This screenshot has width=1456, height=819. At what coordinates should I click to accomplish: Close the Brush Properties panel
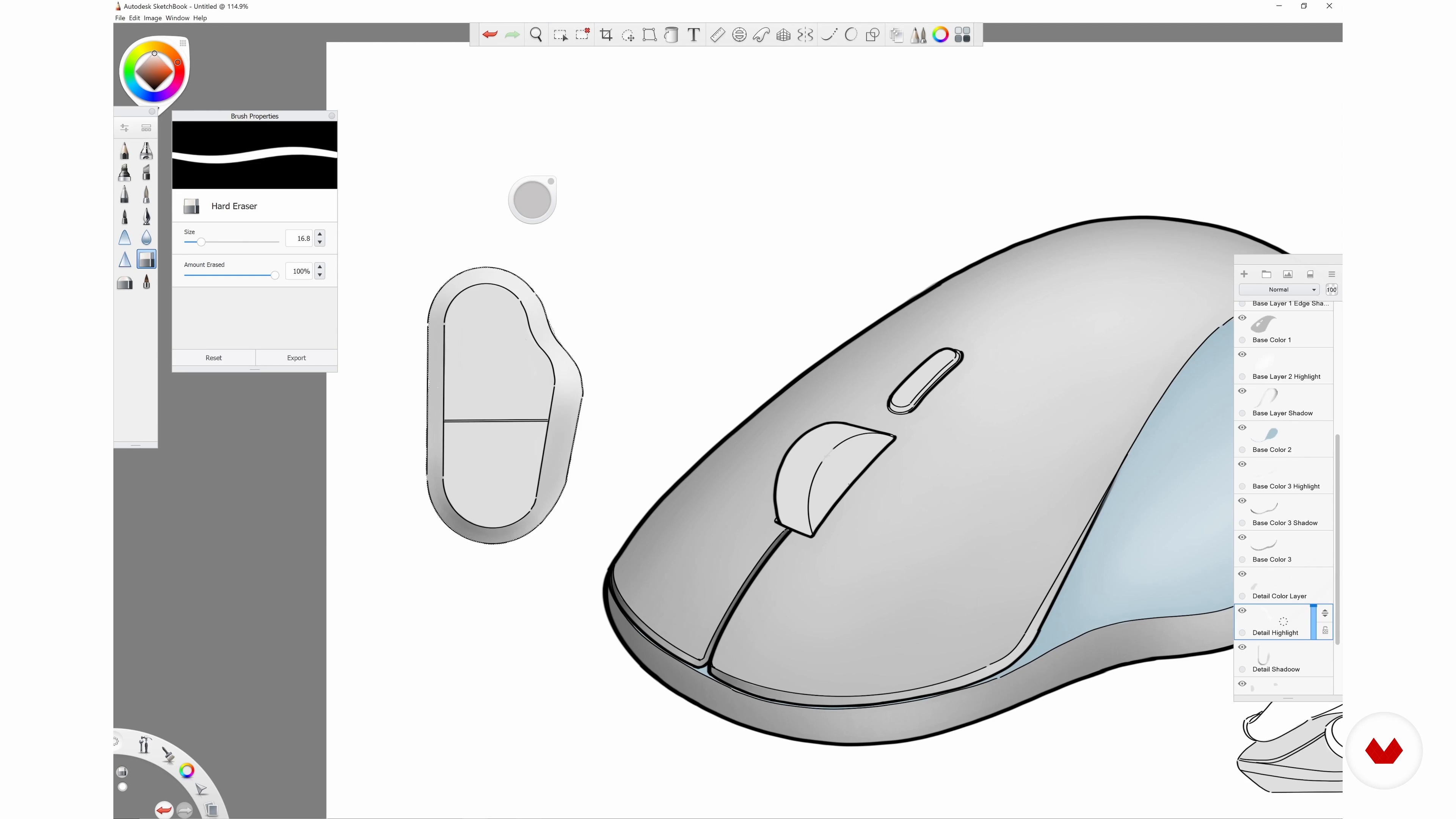332,116
